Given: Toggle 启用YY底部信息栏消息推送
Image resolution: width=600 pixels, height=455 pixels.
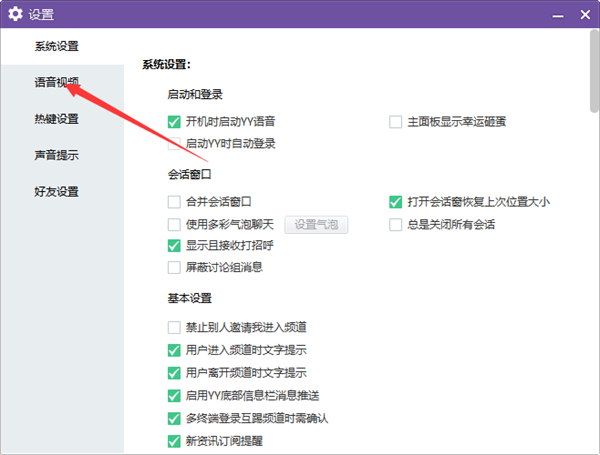Looking at the screenshot, I should pos(174,396).
